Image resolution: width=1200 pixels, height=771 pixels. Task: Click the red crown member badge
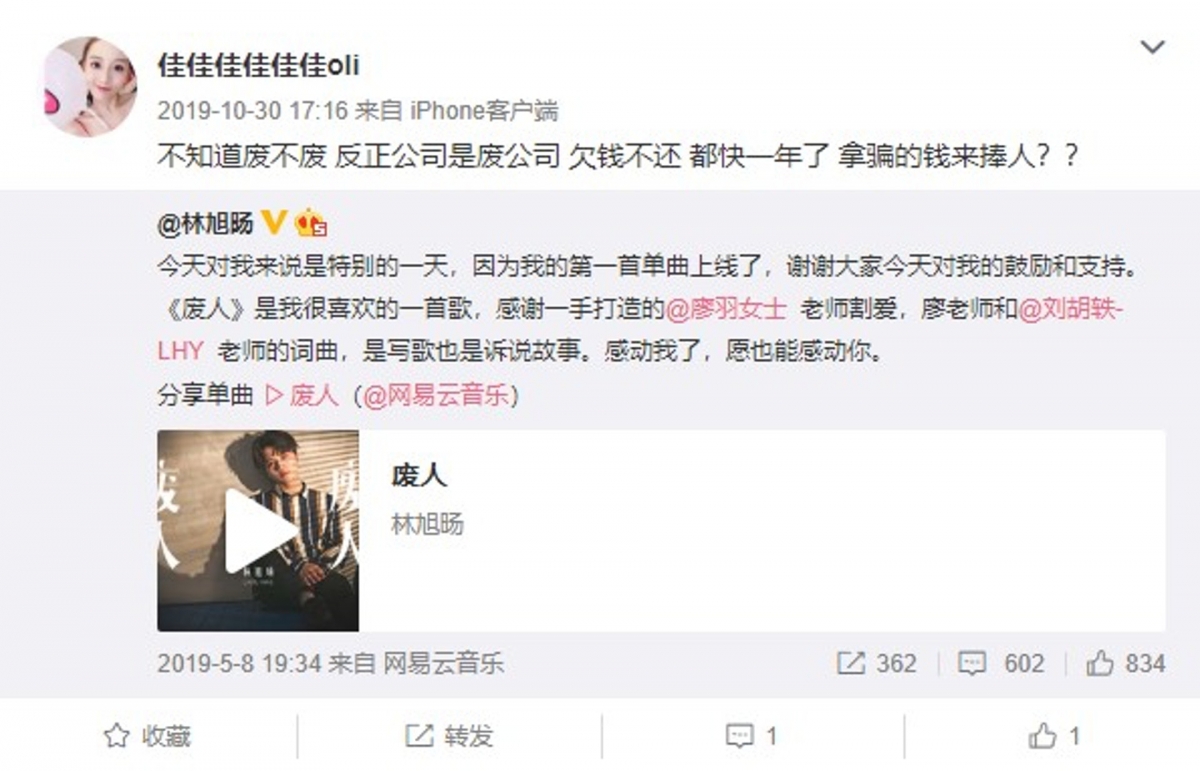point(312,222)
